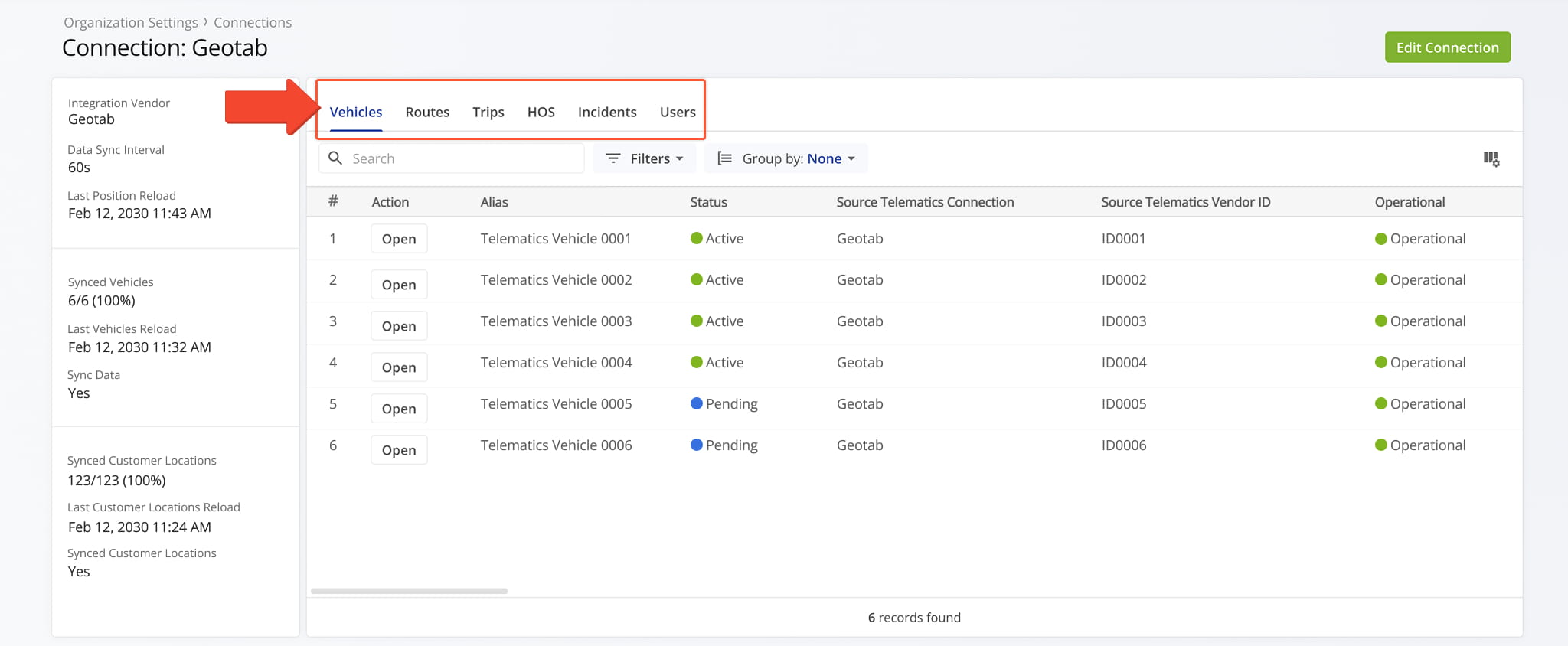Click the Synced Vehicles 6/6 (100%) value

(x=102, y=301)
